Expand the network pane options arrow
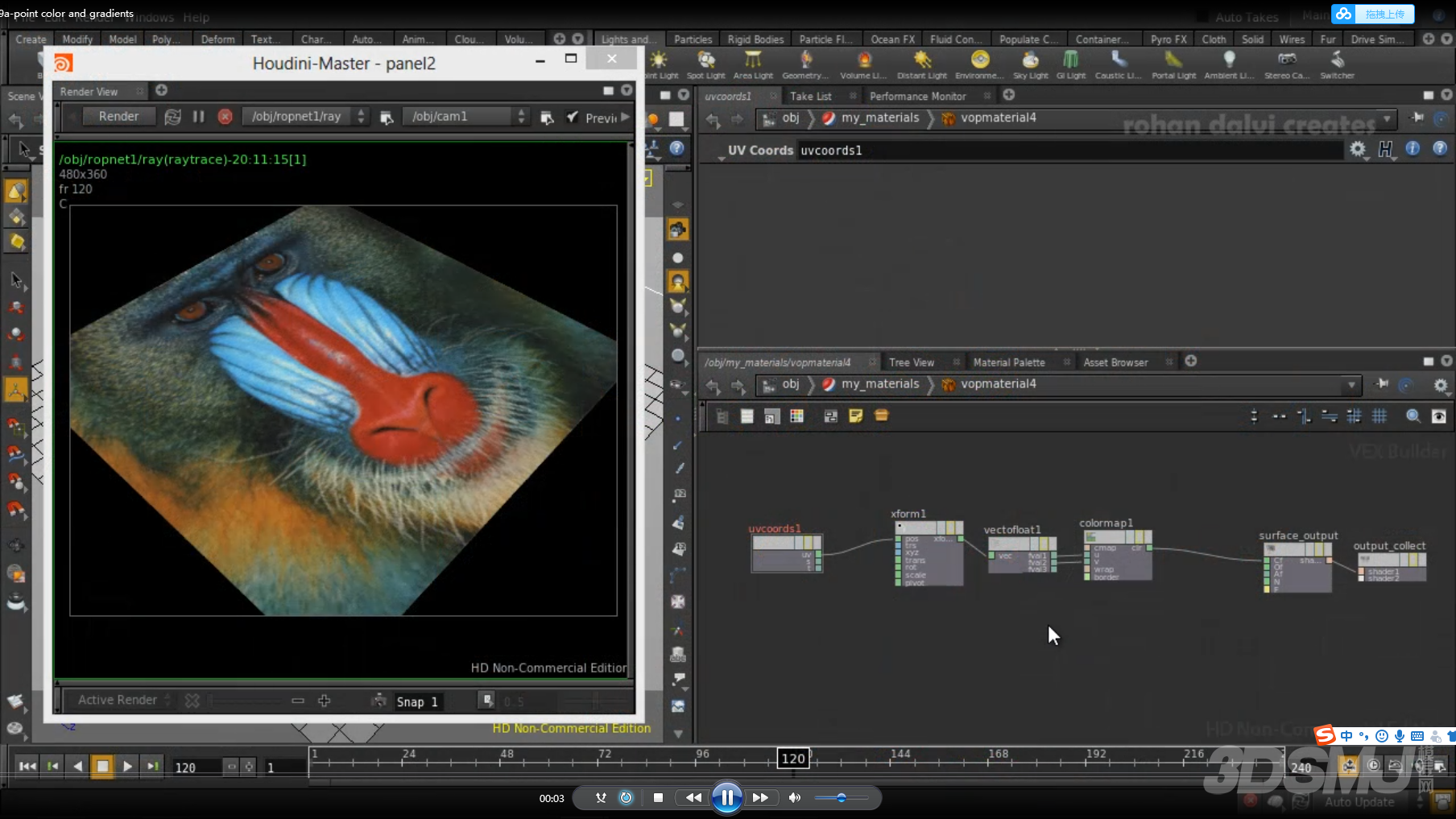This screenshot has width=1456, height=819. click(x=1446, y=362)
